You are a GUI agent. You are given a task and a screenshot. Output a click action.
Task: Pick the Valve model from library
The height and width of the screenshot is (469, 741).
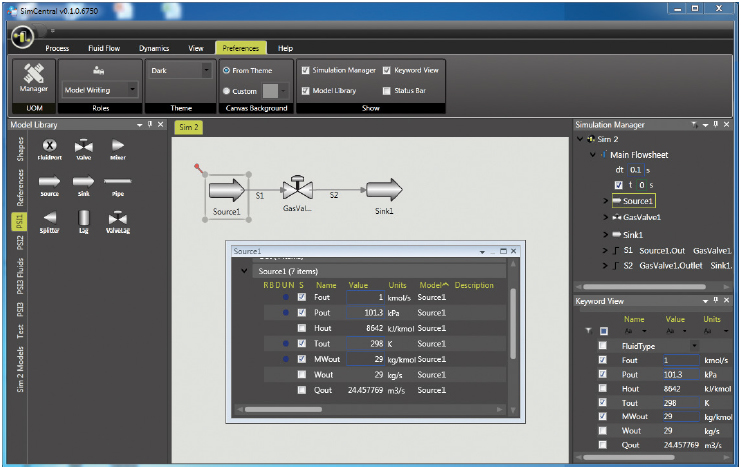click(84, 147)
